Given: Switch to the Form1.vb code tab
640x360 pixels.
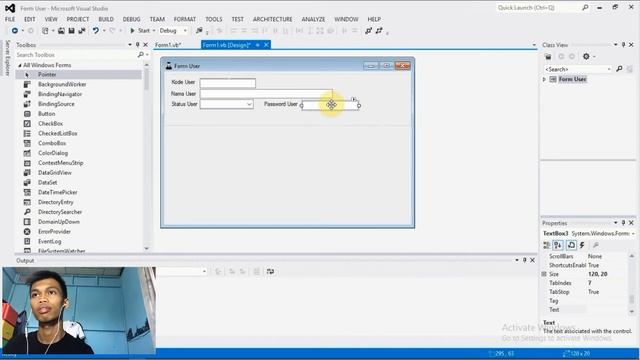Looking at the screenshot, I should coord(168,45).
